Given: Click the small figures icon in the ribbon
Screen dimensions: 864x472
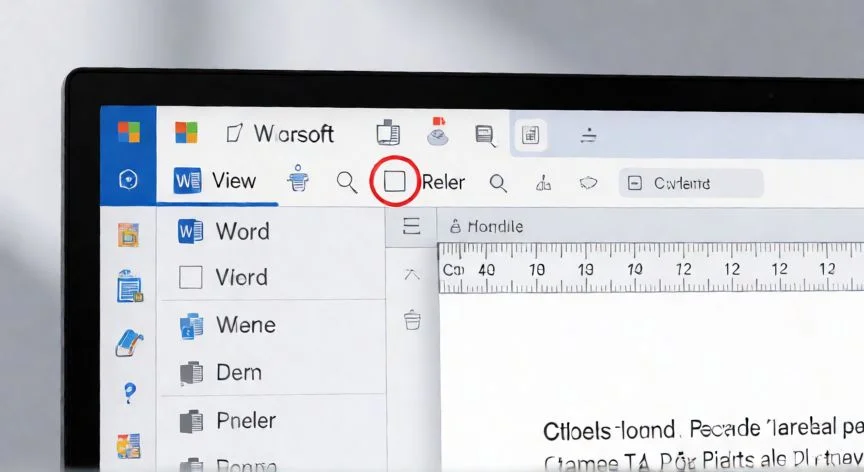Looking at the screenshot, I should coord(543,183).
